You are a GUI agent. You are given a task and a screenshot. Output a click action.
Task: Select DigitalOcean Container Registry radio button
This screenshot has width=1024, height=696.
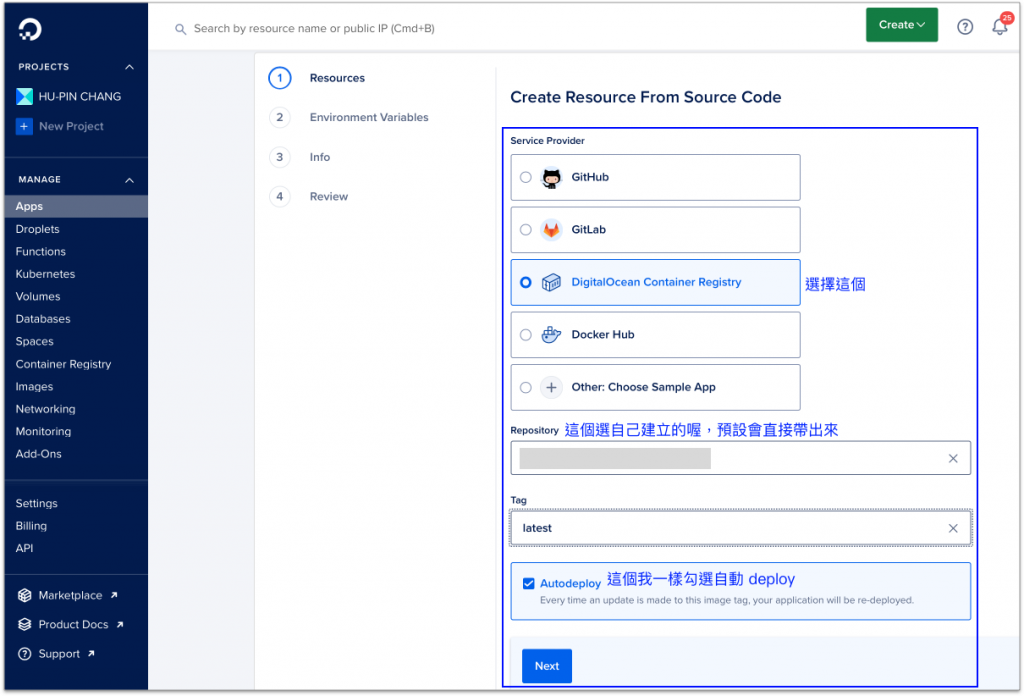click(x=526, y=282)
